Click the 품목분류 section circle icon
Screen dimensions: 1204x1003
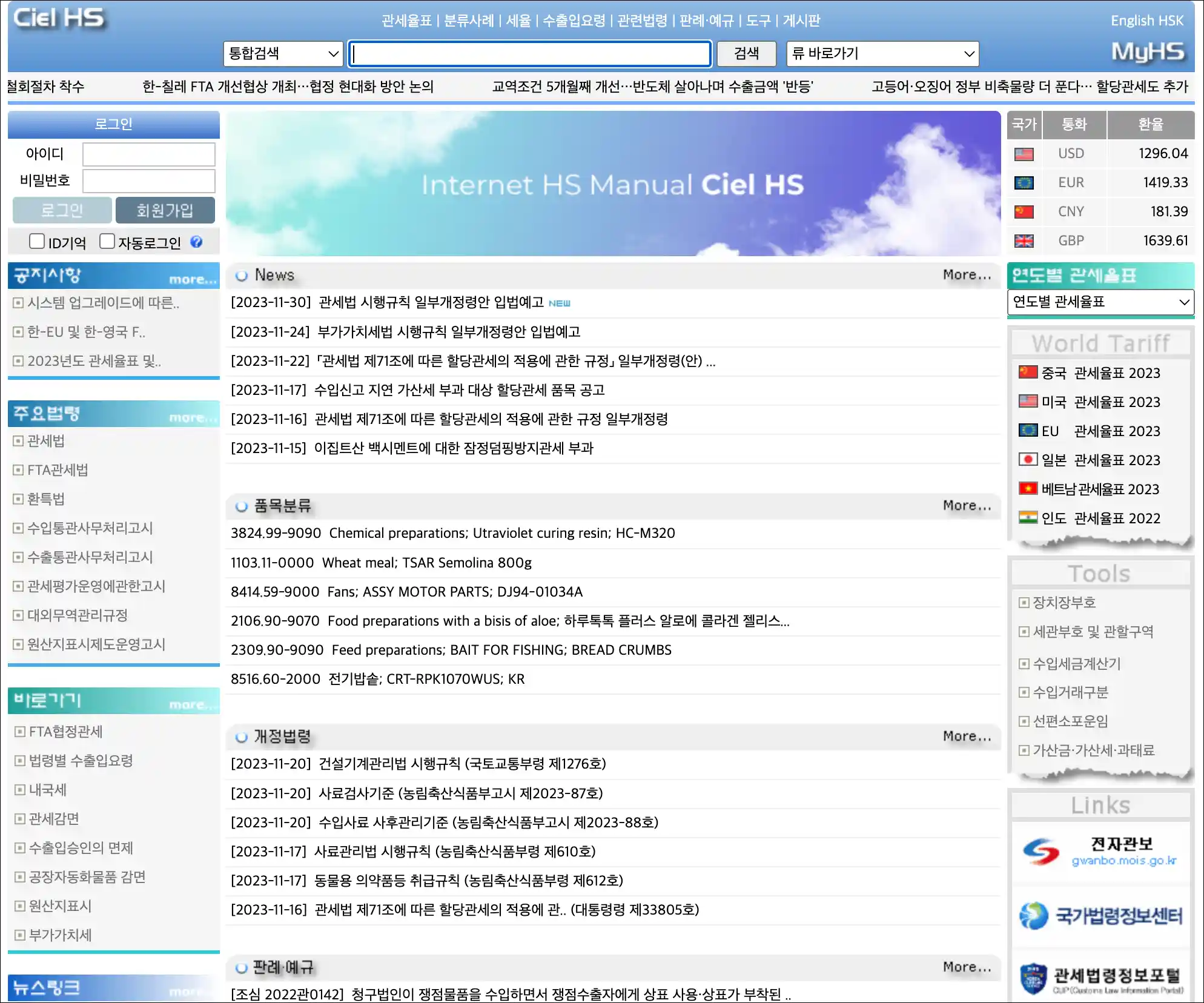242,506
